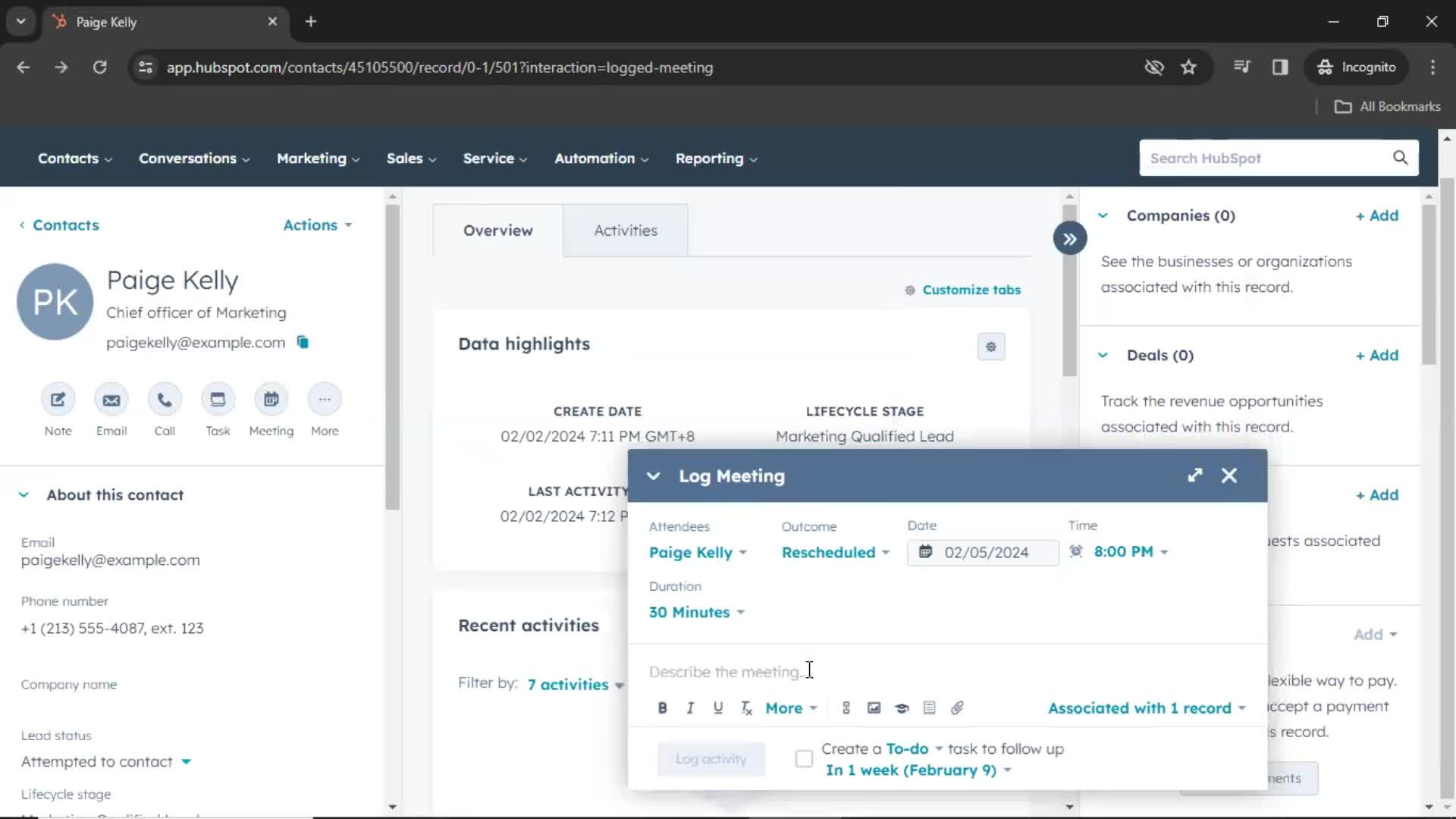
Task: Open the Attendees Paige Kelly dropdown
Action: point(698,553)
